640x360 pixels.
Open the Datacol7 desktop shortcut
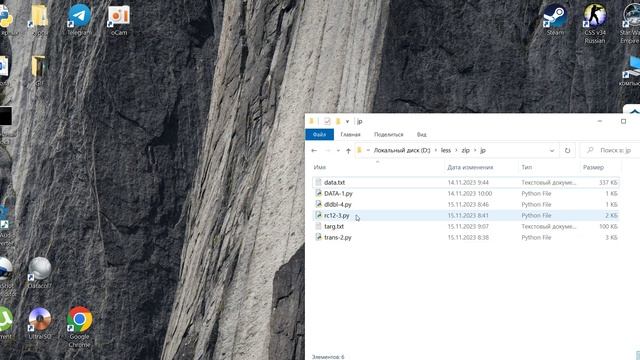40,273
